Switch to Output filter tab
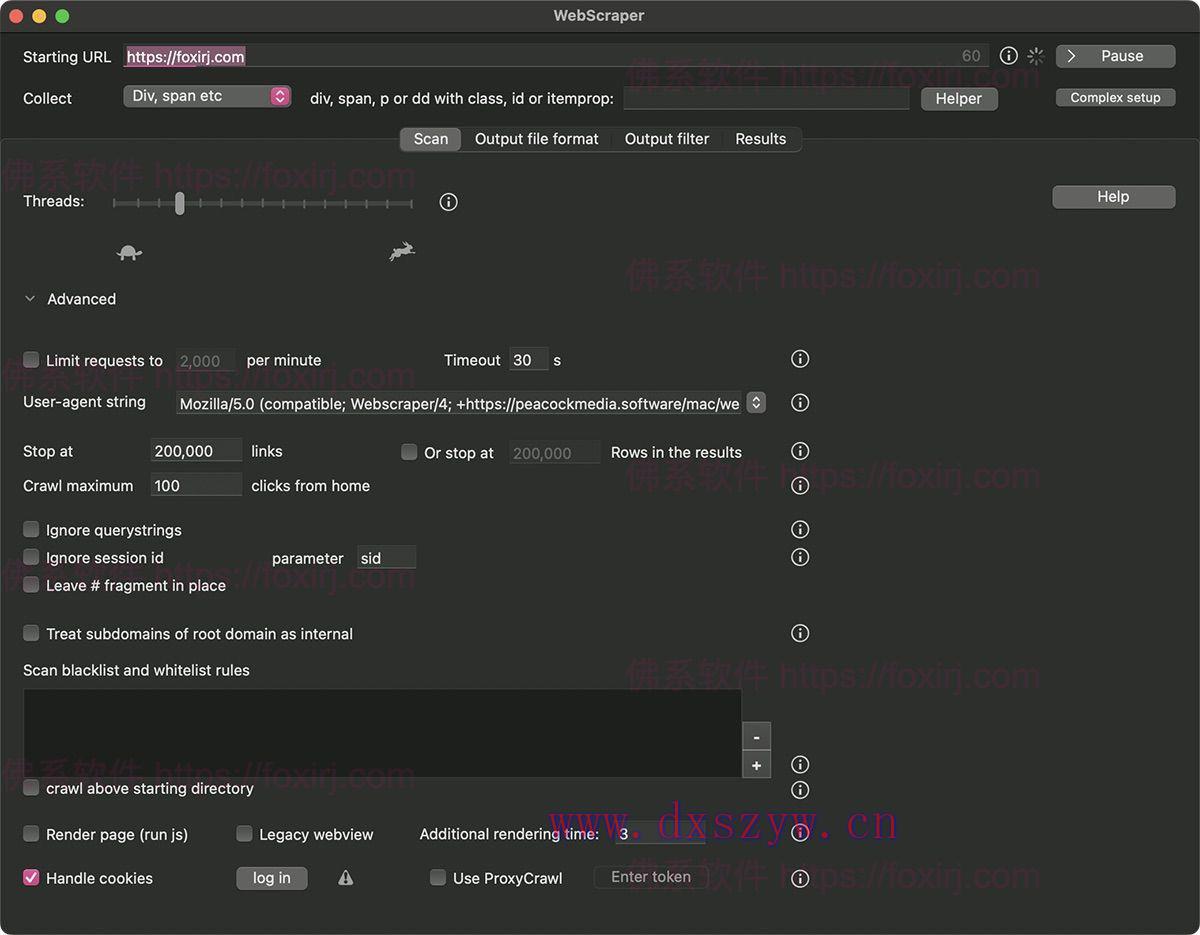This screenshot has height=935, width=1200. pyautogui.click(x=667, y=139)
